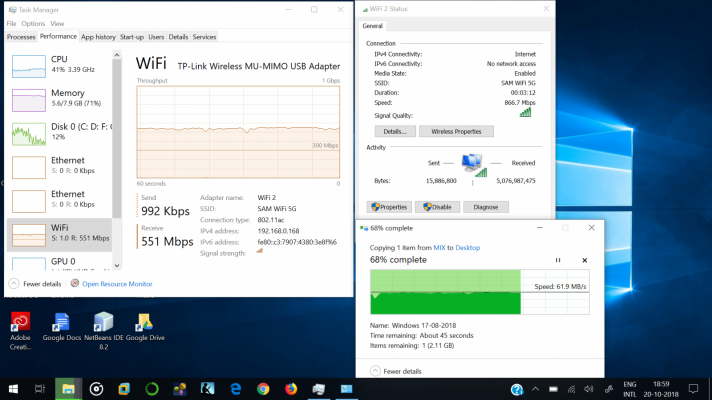Open Resource Monitor link

pyautogui.click(x=117, y=284)
